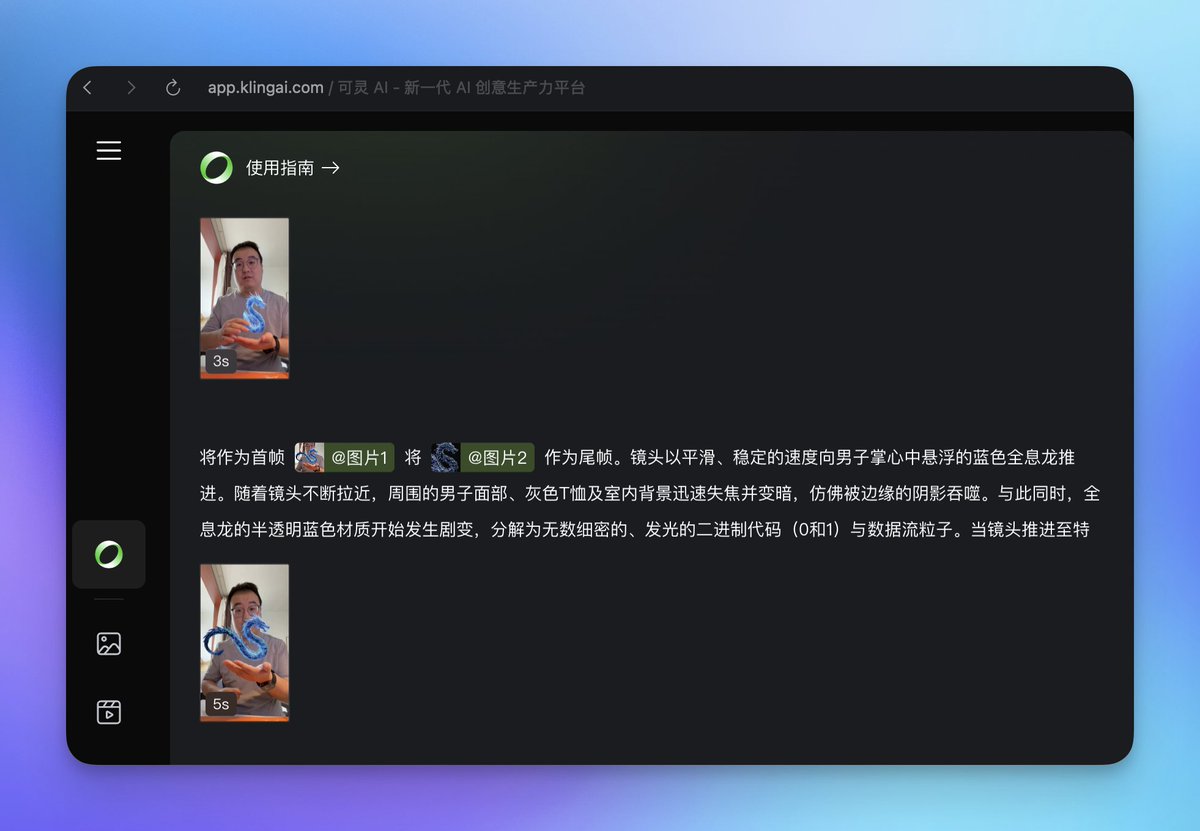The image size is (1200, 831).
Task: Open the 3s video thumbnail
Action: pos(244,297)
